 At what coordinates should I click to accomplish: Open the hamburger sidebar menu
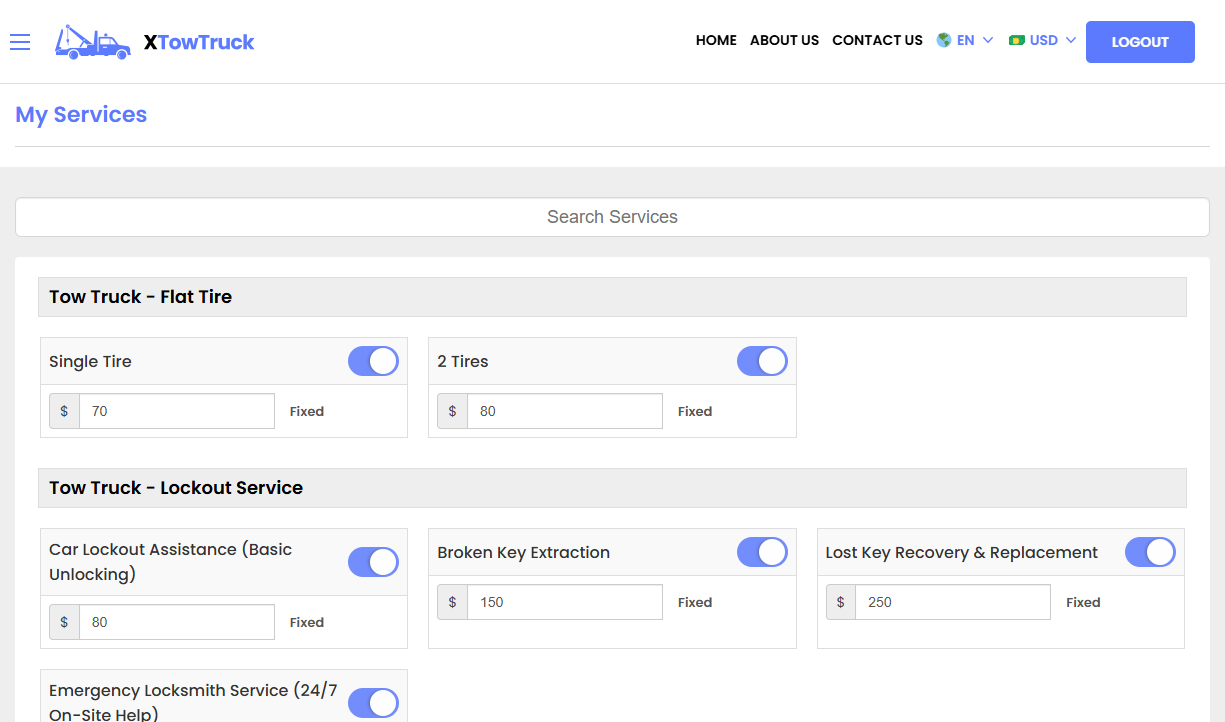pyautogui.click(x=20, y=41)
